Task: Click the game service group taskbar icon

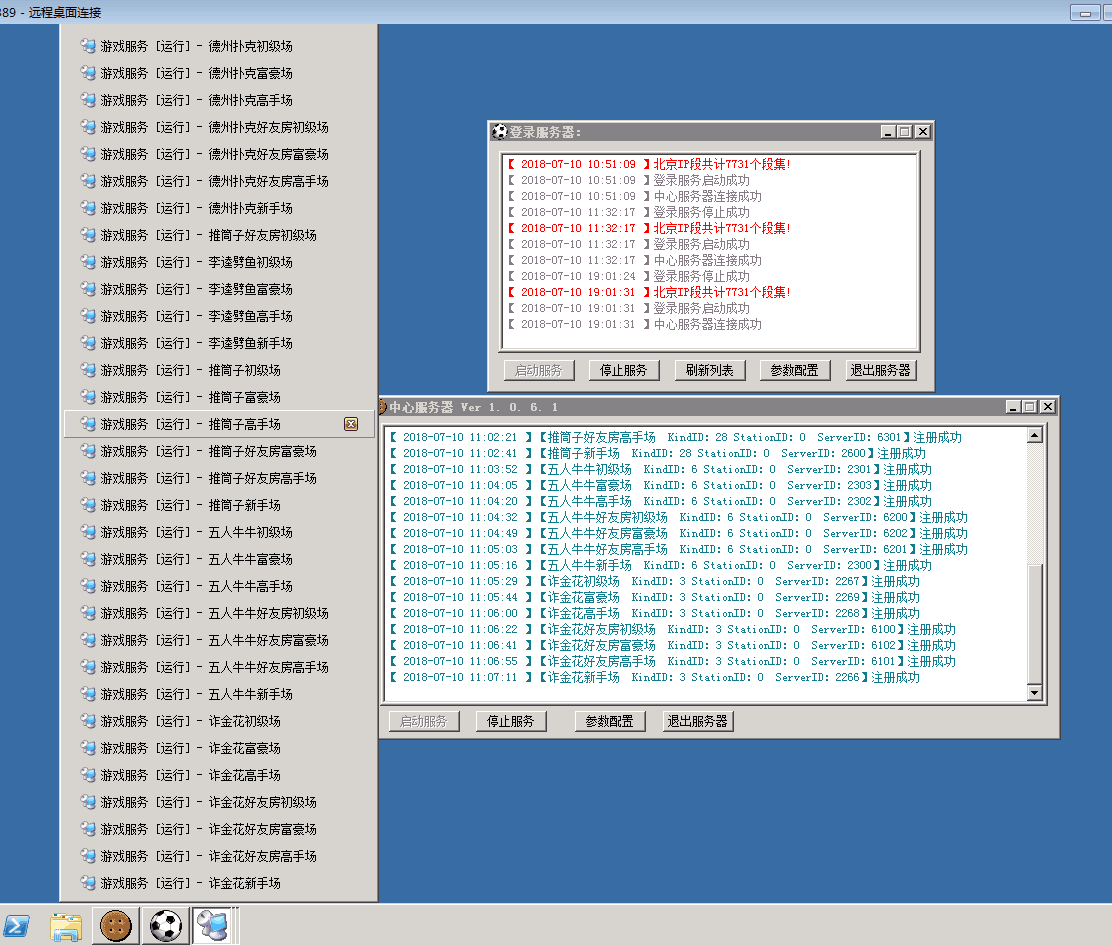Action: 214,927
